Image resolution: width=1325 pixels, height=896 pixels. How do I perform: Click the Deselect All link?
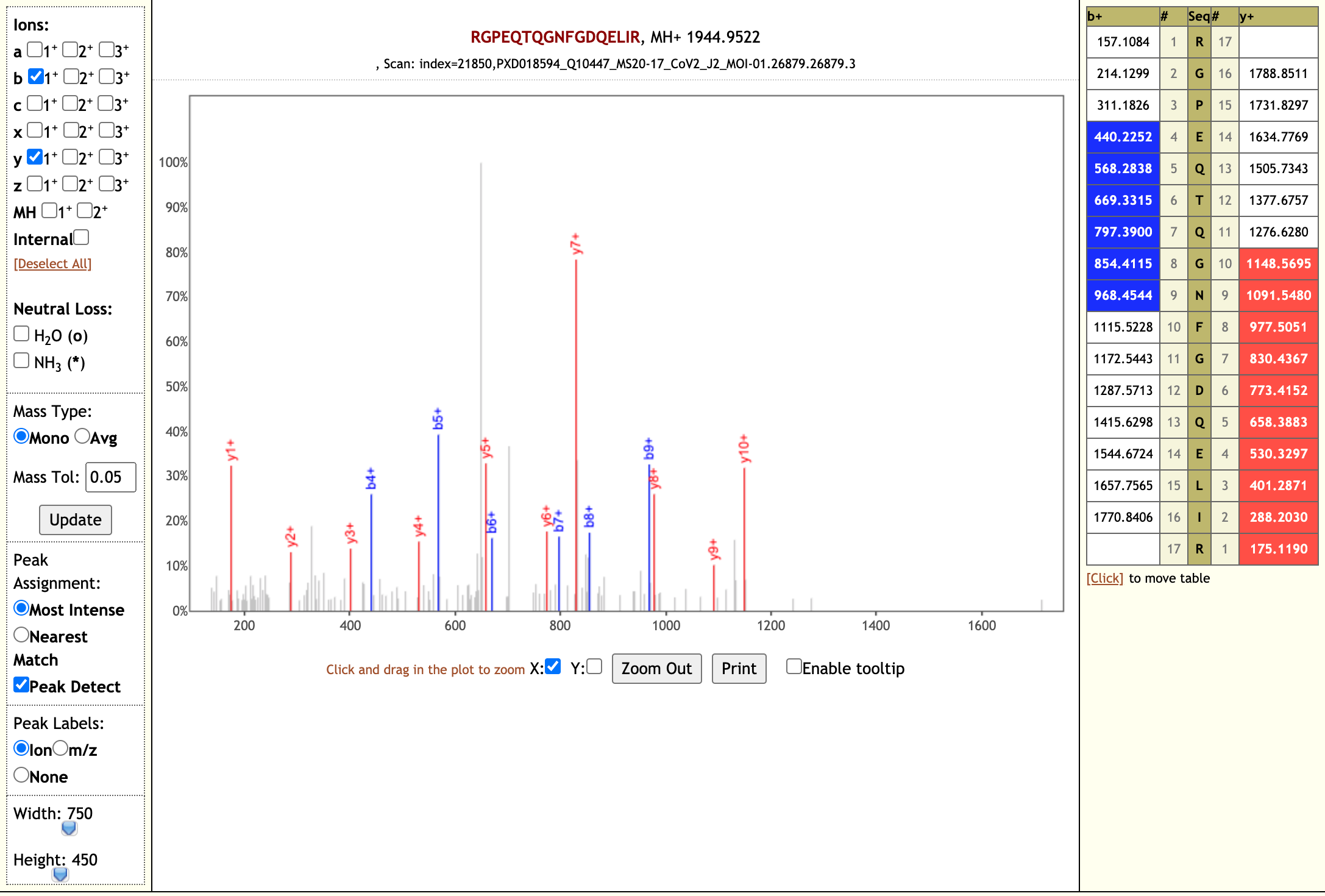52,263
